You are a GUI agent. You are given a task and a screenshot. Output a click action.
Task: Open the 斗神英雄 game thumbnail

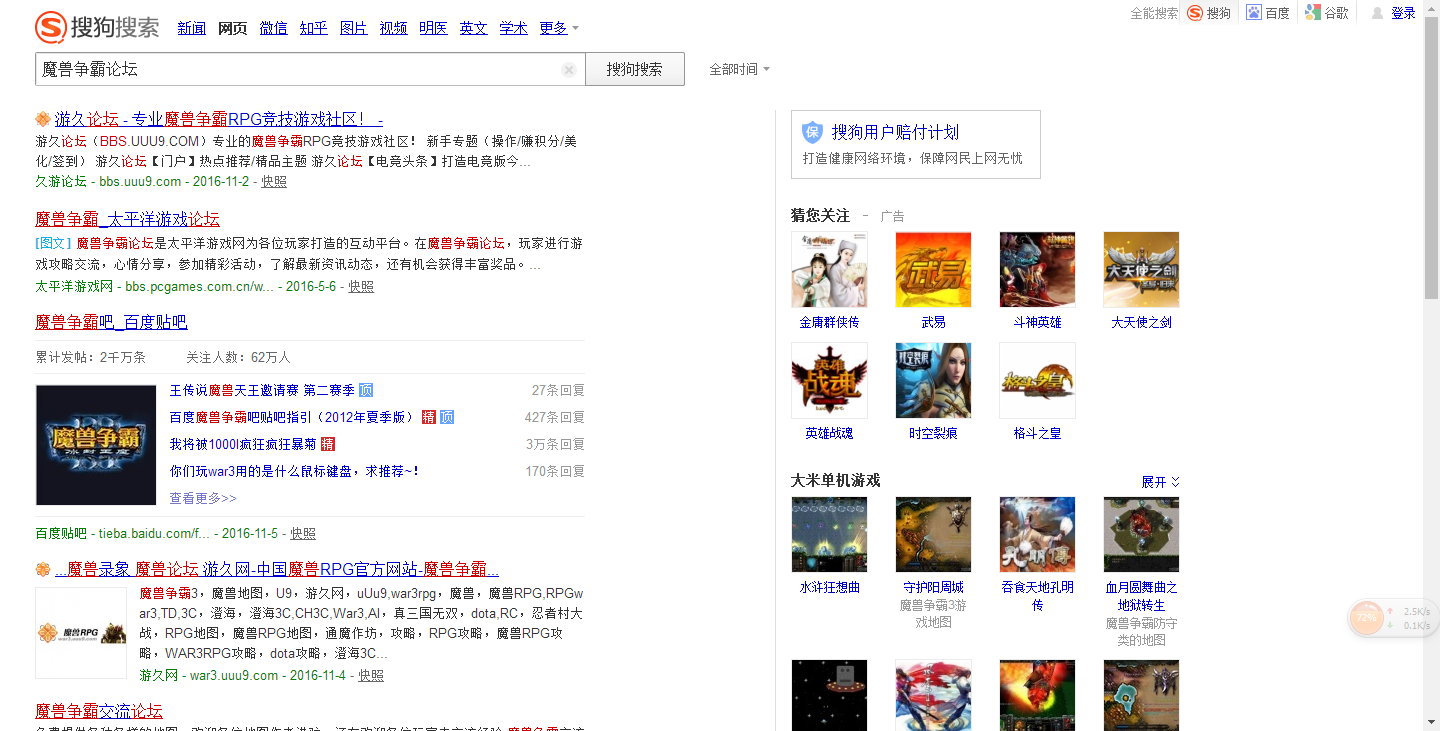pos(1037,269)
